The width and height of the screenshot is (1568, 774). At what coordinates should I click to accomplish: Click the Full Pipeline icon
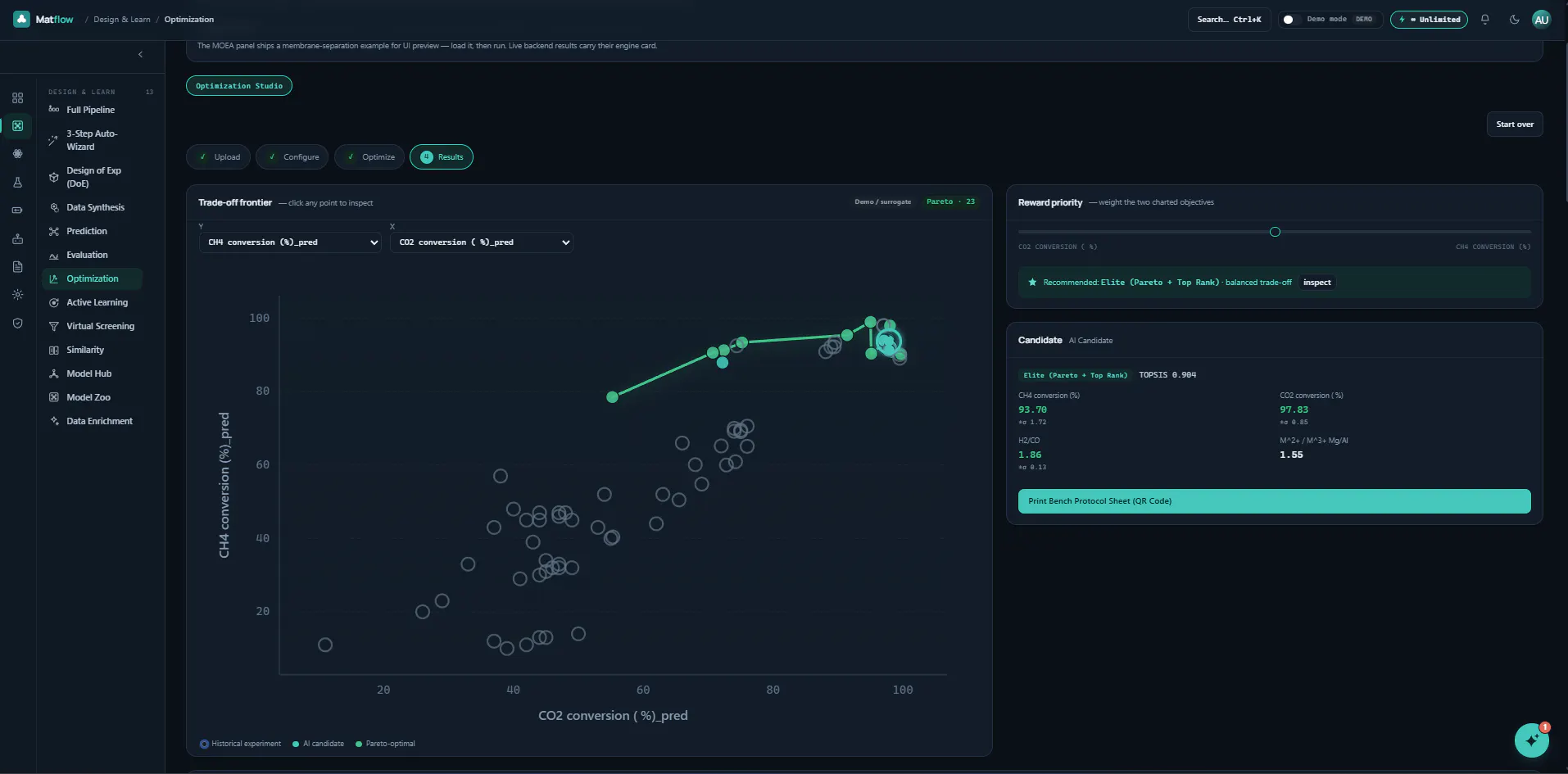[x=54, y=110]
